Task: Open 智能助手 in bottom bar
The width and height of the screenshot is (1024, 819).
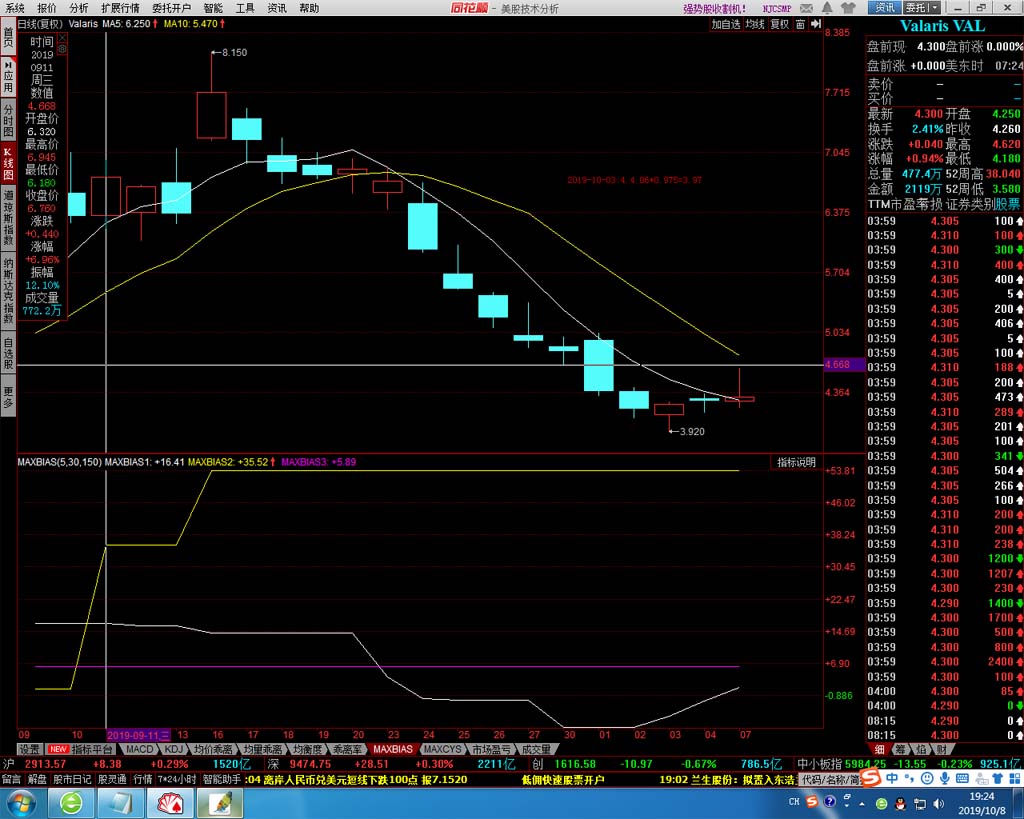Action: click(221, 779)
